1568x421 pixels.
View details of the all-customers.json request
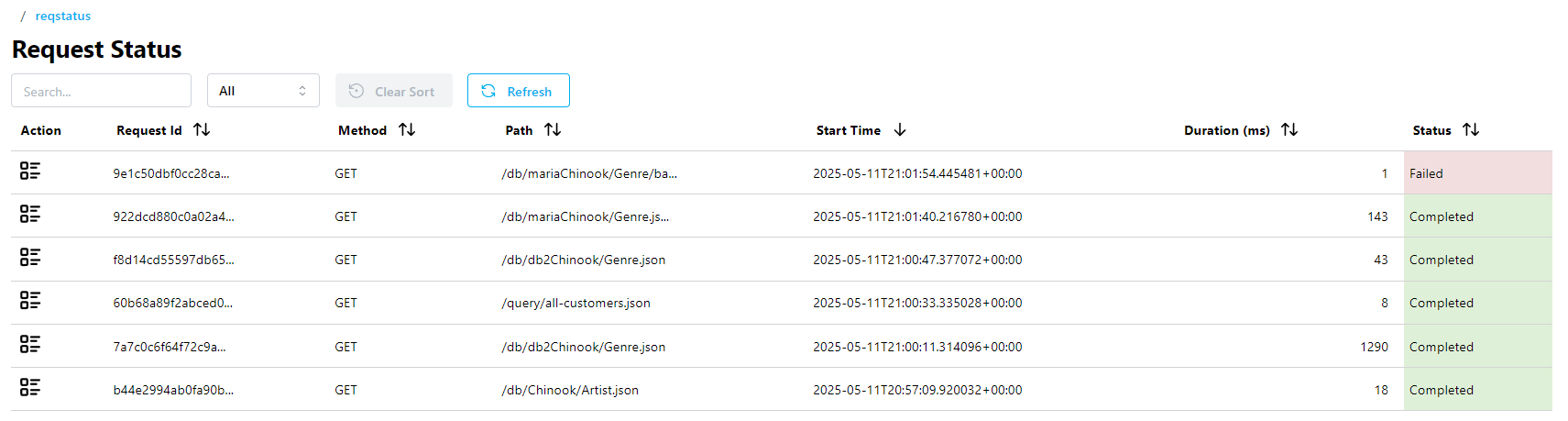coord(30,301)
